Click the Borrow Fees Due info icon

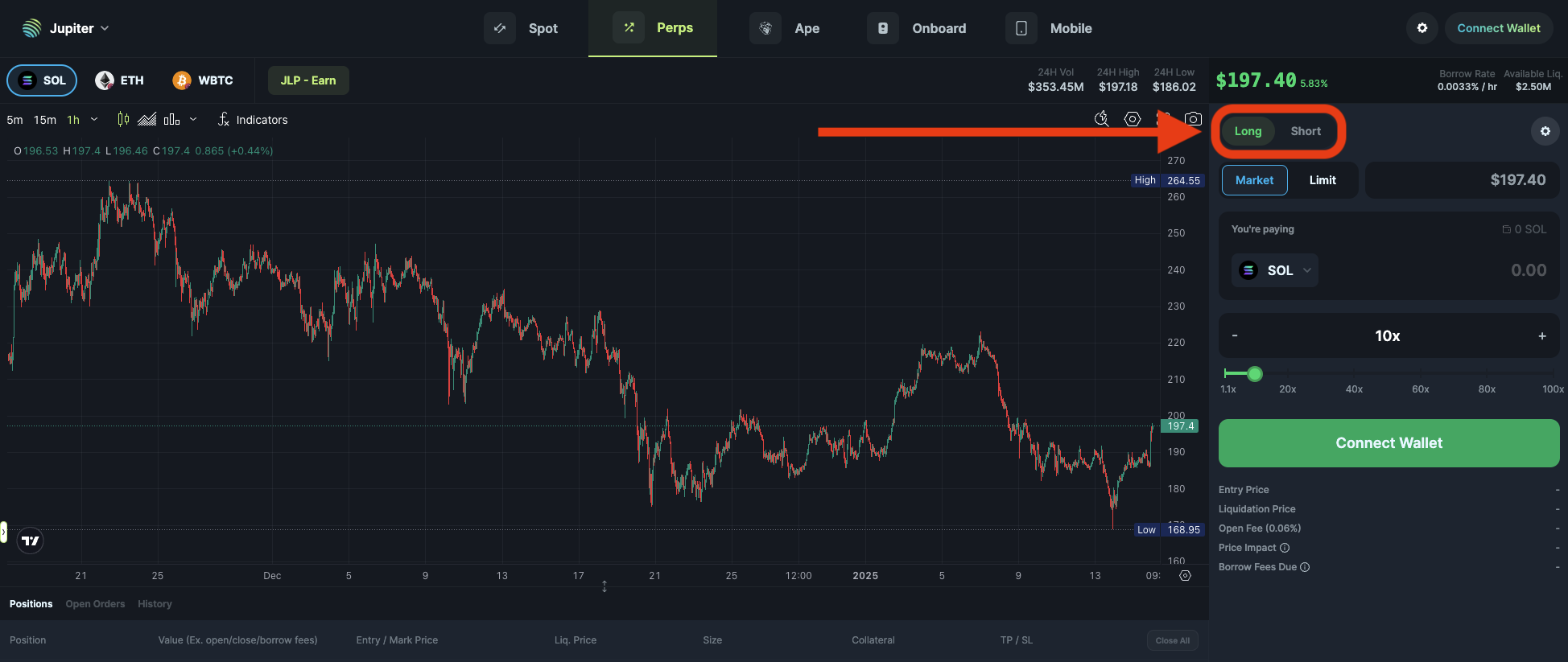click(1305, 567)
